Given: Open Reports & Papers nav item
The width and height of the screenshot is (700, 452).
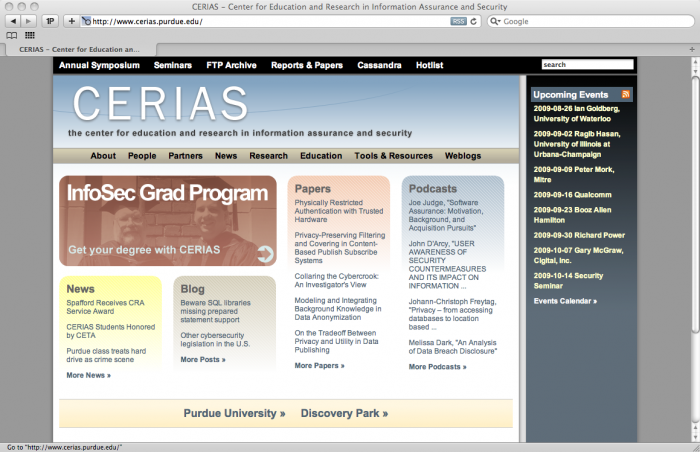Looking at the screenshot, I should pos(307,65).
